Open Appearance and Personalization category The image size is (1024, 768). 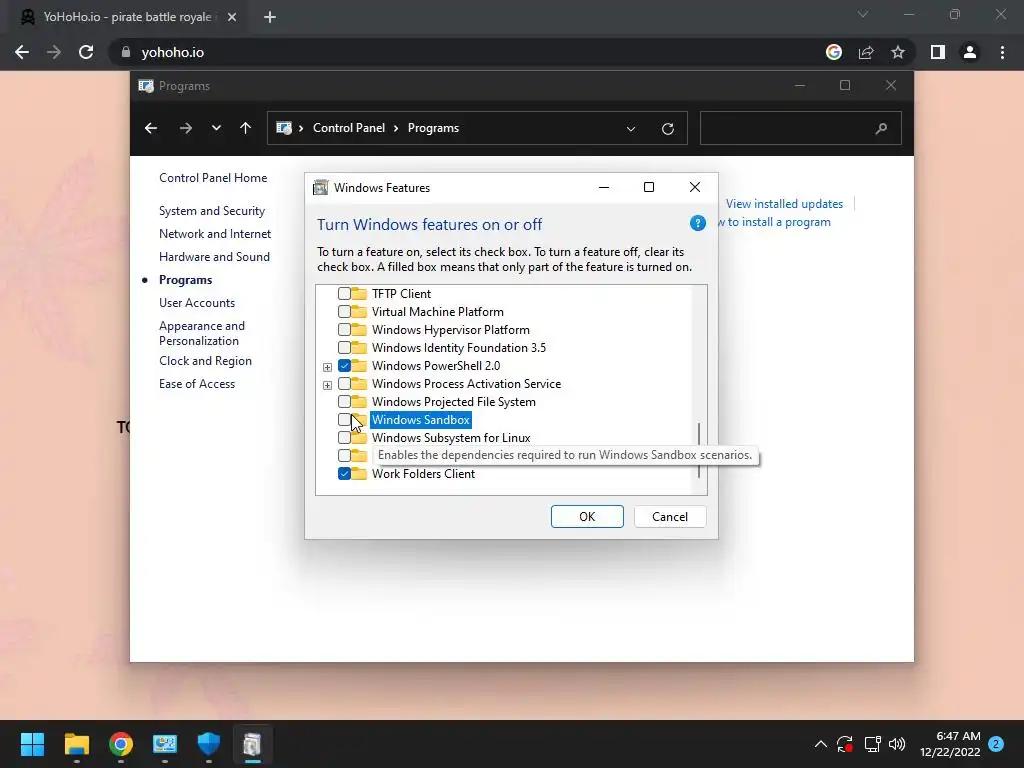pyautogui.click(x=202, y=333)
